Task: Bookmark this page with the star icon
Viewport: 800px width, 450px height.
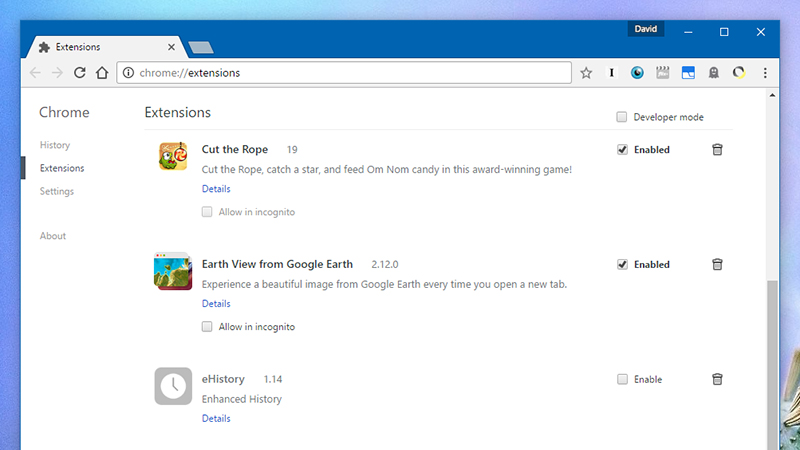Action: (x=586, y=73)
